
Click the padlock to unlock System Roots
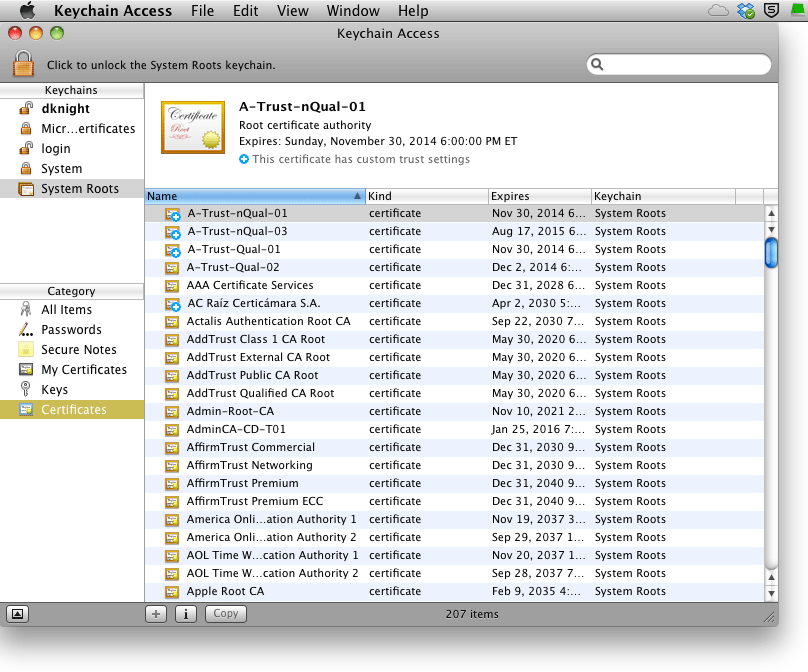24,64
